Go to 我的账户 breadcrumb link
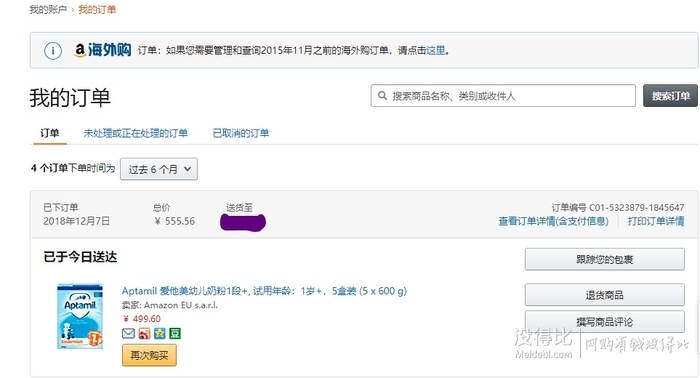 48,9
